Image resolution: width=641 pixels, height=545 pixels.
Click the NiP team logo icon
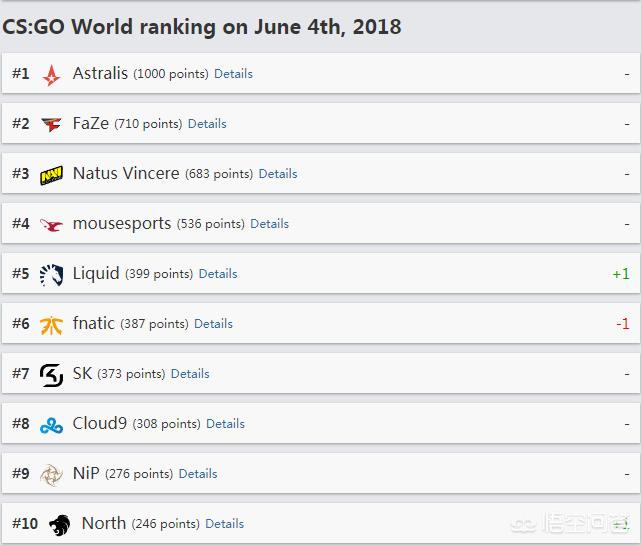[x=51, y=475]
